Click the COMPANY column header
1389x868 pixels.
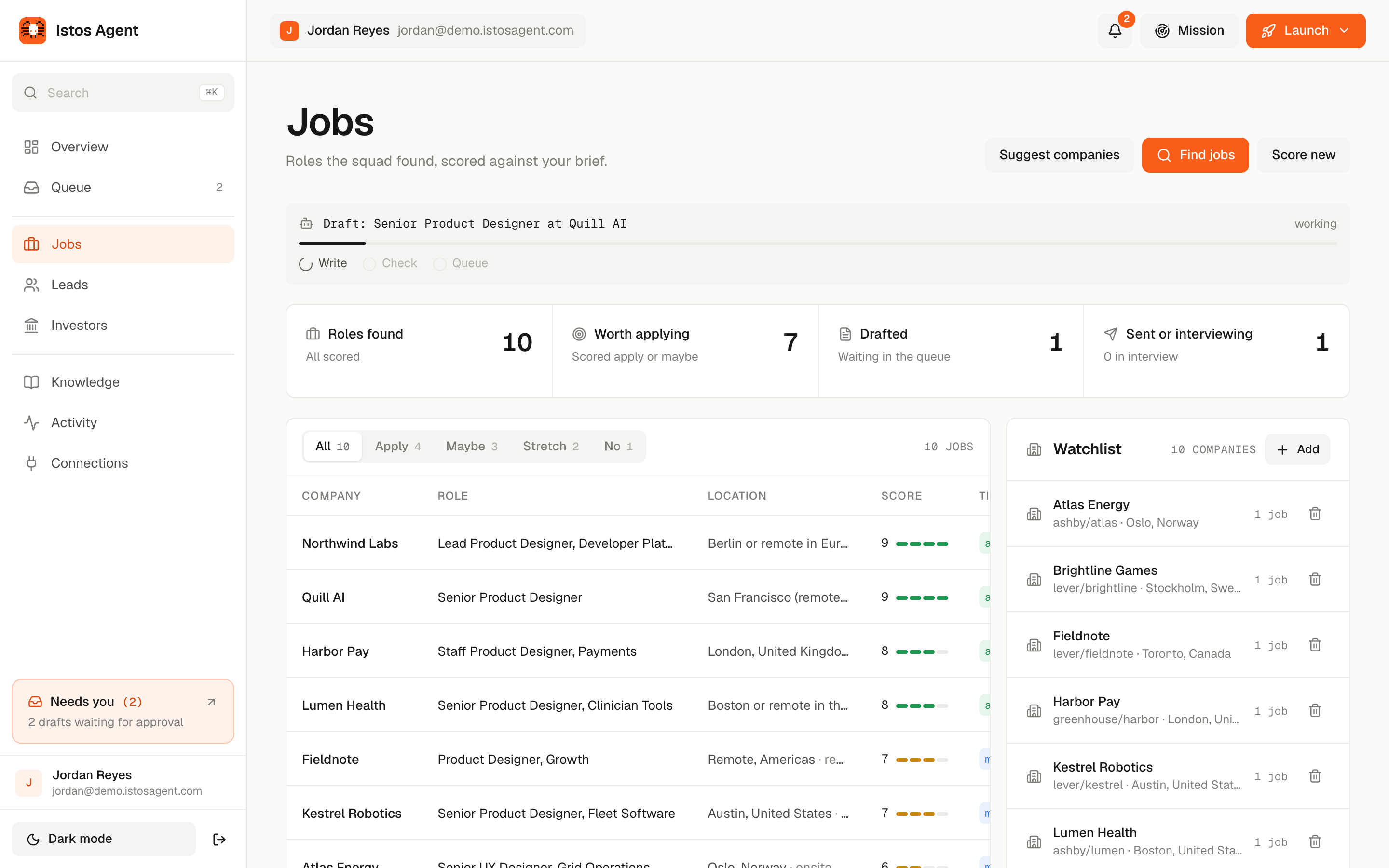click(x=331, y=495)
